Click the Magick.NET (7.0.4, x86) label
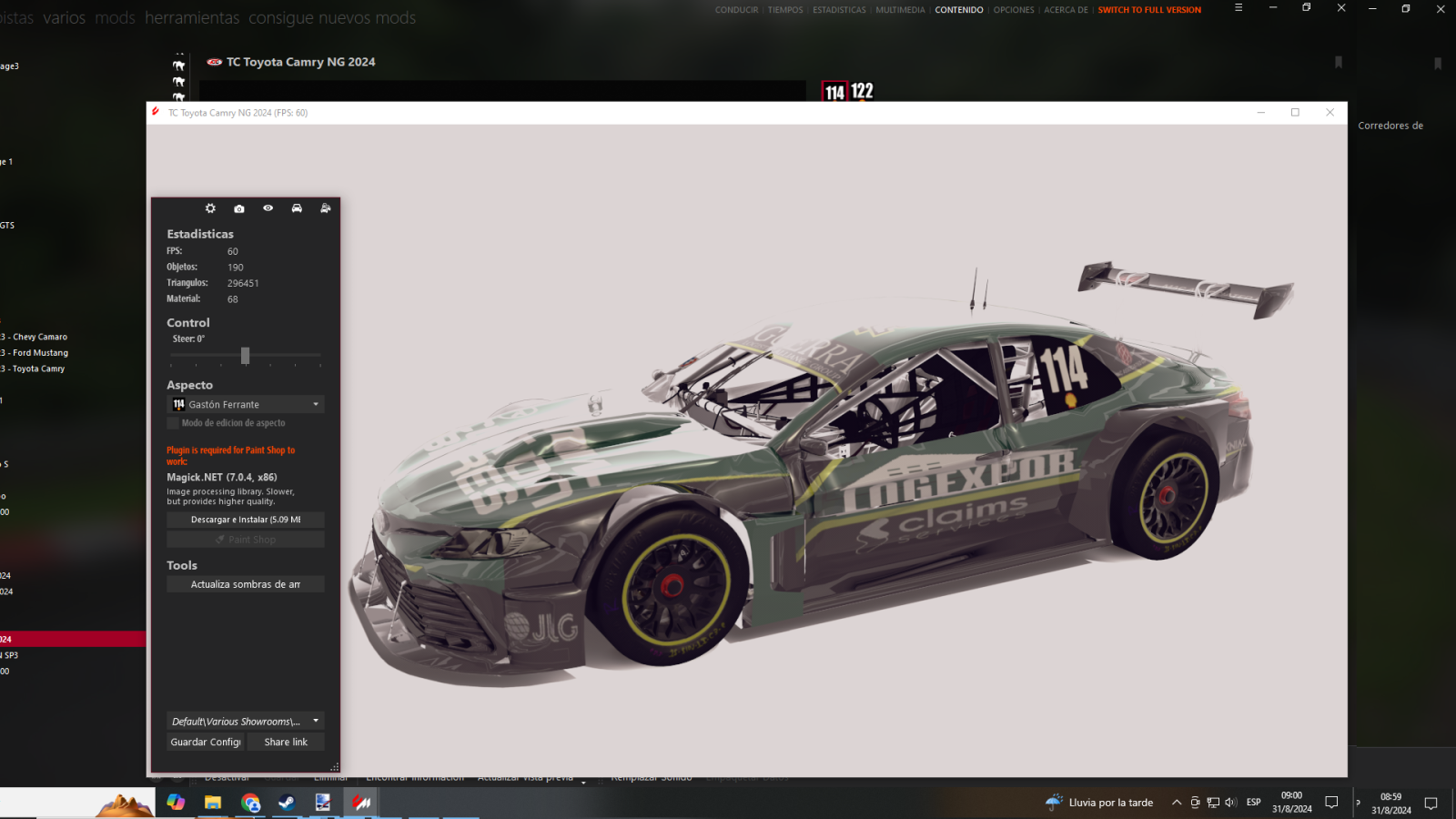1456x819 pixels. pyautogui.click(x=222, y=477)
